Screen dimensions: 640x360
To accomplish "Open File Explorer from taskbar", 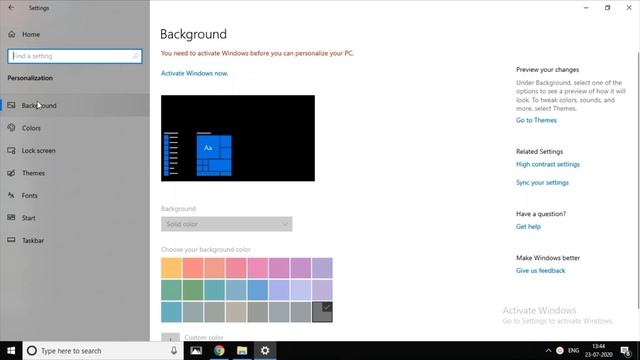I will point(242,351).
